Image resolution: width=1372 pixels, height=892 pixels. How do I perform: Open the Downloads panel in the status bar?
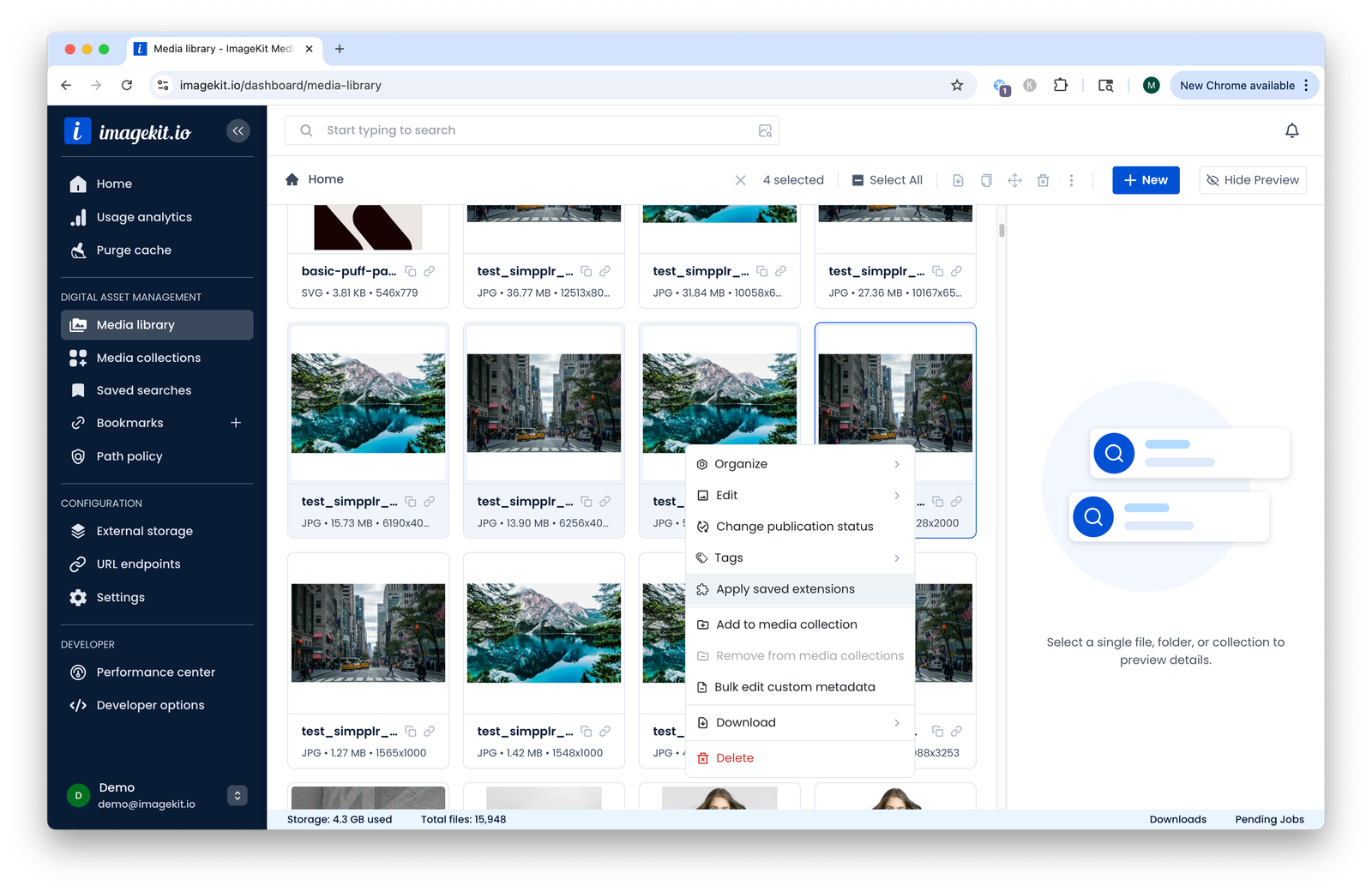[x=1177, y=819]
